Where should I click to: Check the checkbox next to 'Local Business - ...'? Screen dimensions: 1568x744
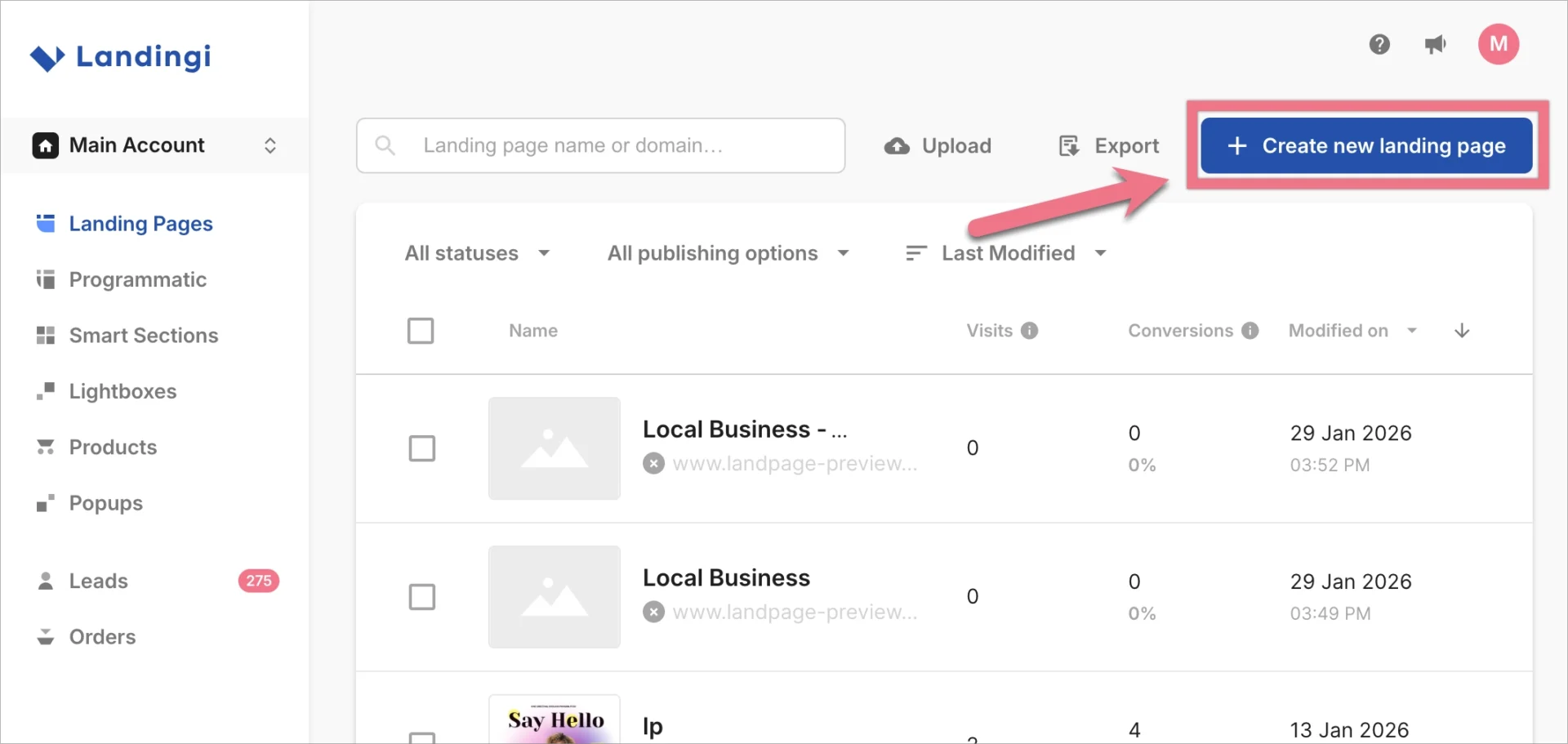tap(422, 448)
